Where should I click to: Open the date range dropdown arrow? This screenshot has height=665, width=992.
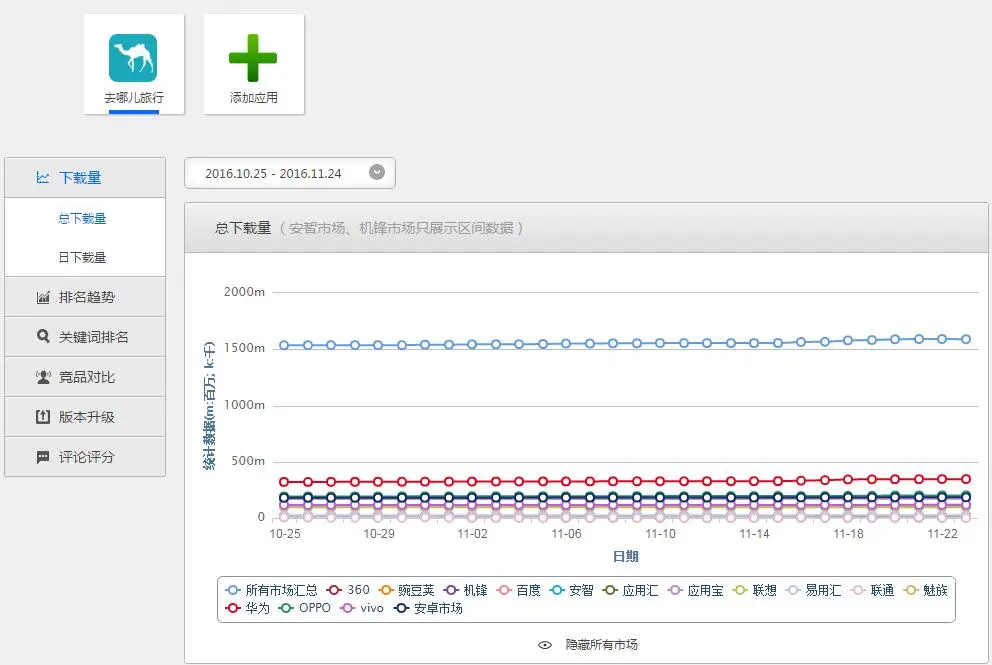coord(377,173)
